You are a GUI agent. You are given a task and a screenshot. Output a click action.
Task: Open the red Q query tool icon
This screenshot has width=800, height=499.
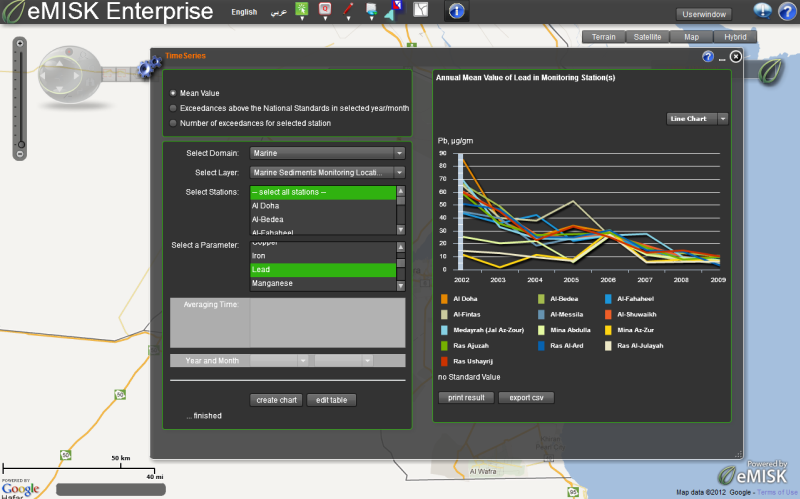[x=325, y=8]
